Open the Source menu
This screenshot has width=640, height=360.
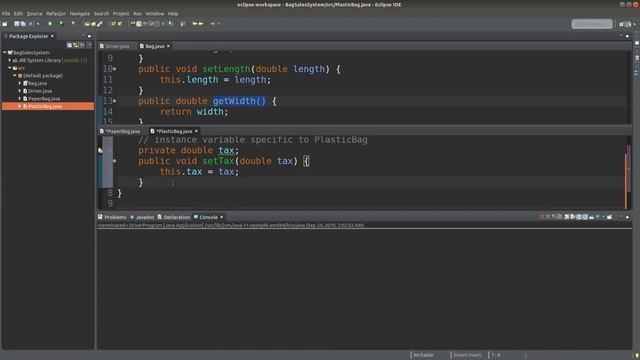(x=34, y=13)
